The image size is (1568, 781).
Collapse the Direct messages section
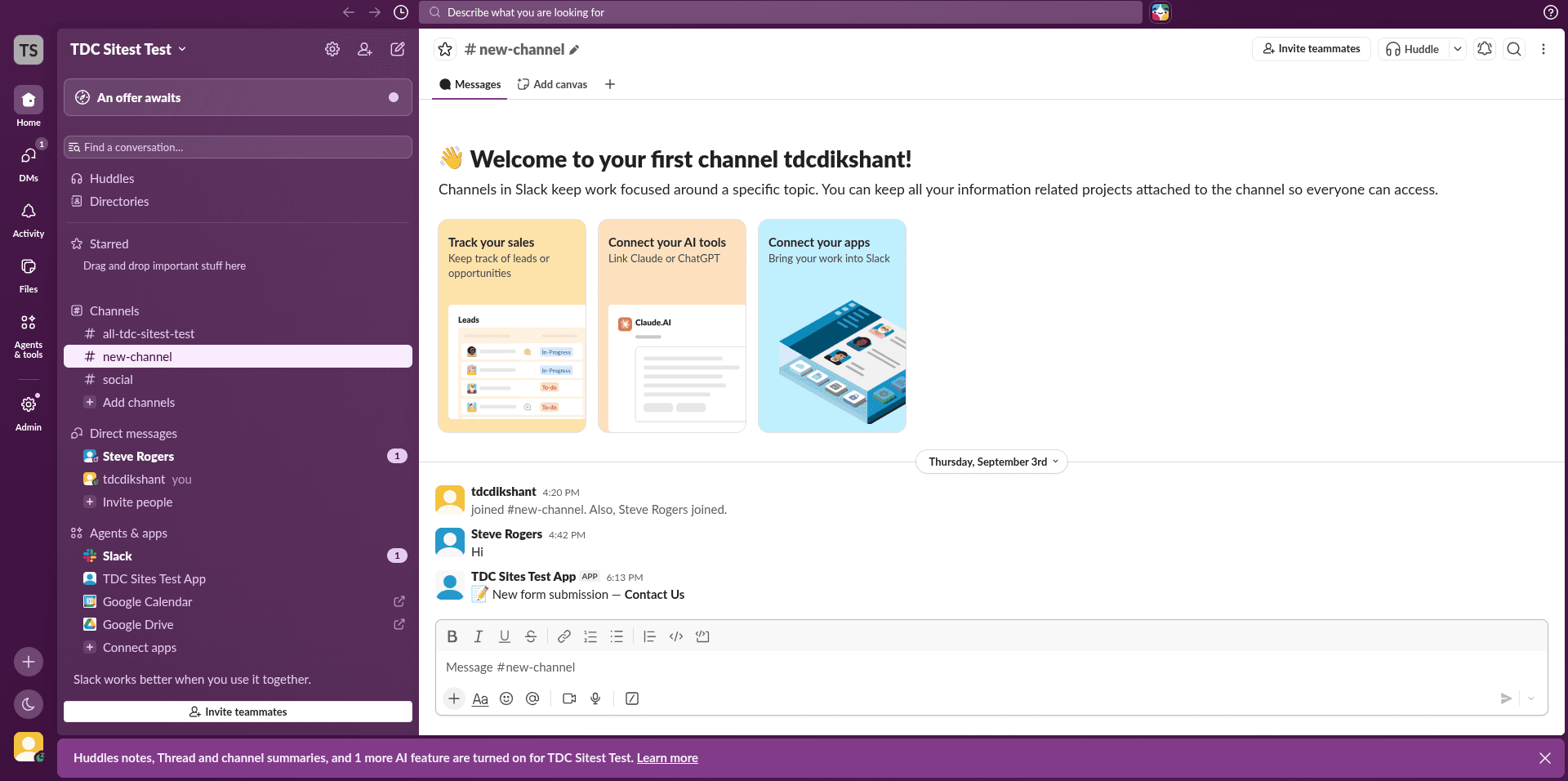[x=133, y=433]
